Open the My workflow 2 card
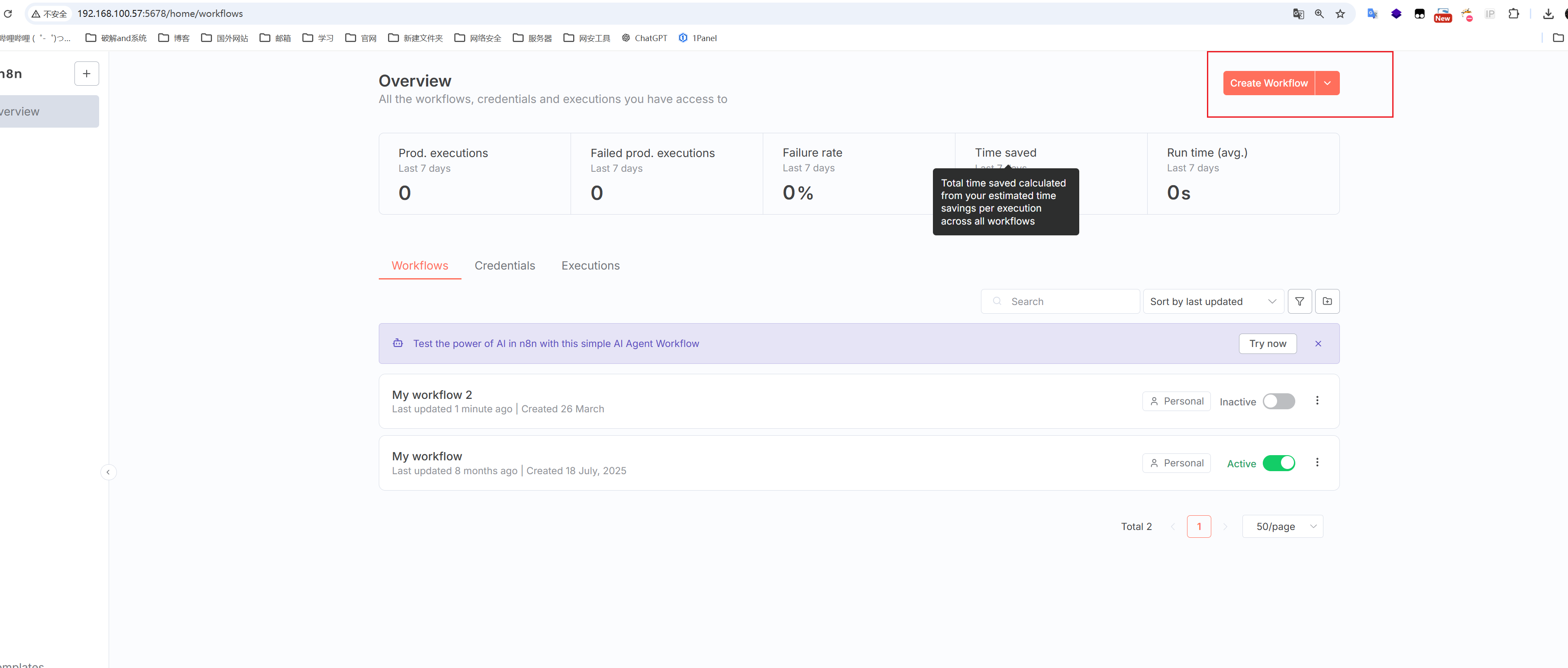Screen dimensions: 1568x668 tap(432, 395)
